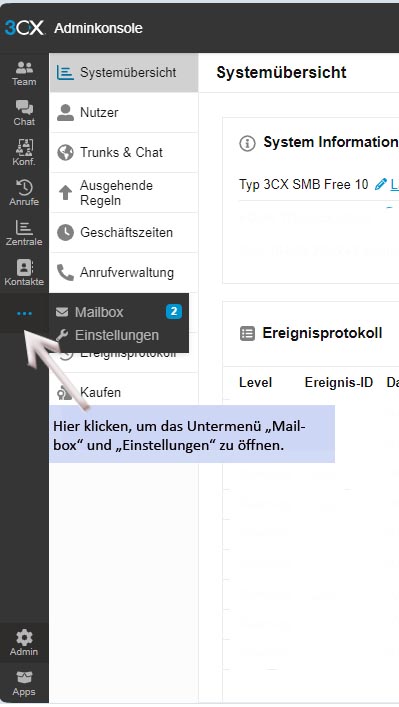399x707 pixels.
Task: Open the Kontakte contacts icon
Action: pyautogui.click(x=24, y=273)
